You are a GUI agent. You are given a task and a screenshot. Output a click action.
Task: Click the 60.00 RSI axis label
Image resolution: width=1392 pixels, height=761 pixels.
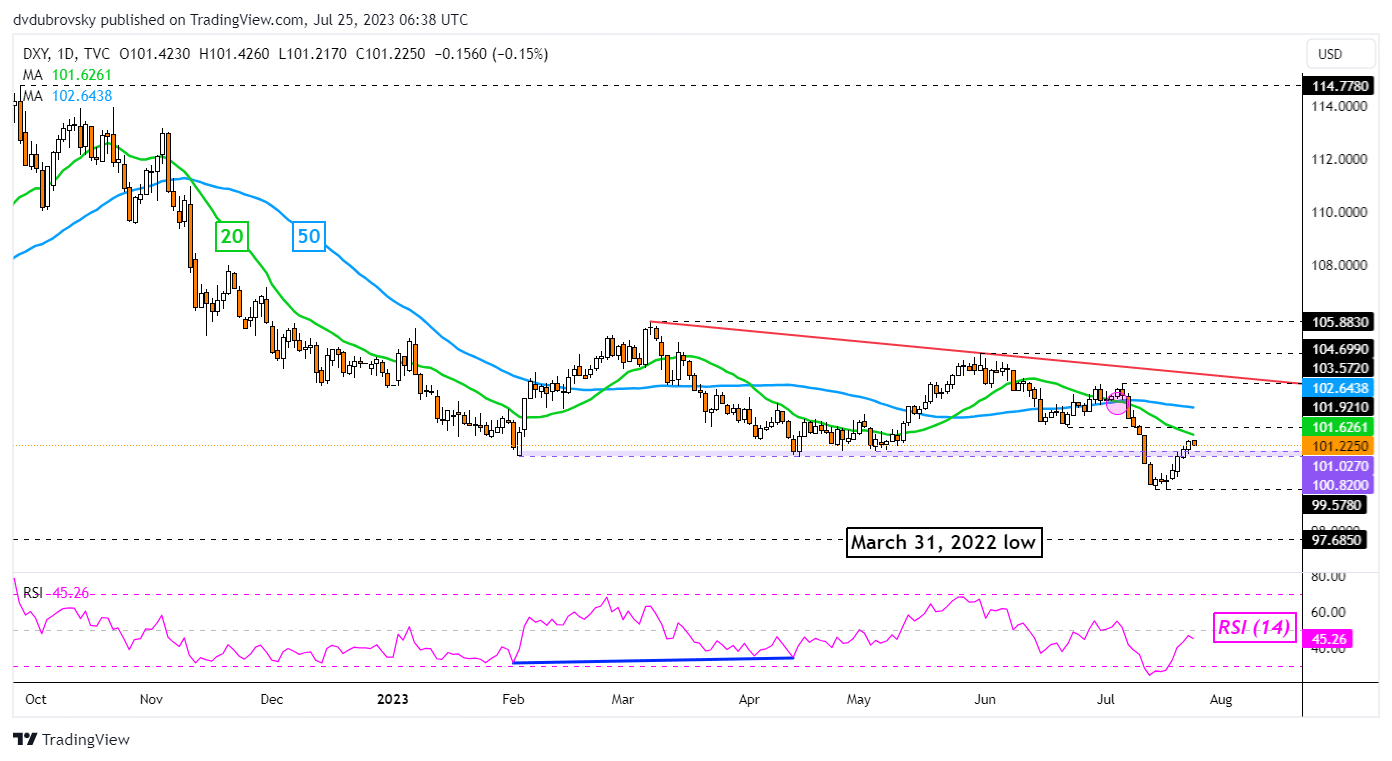pyautogui.click(x=1329, y=612)
